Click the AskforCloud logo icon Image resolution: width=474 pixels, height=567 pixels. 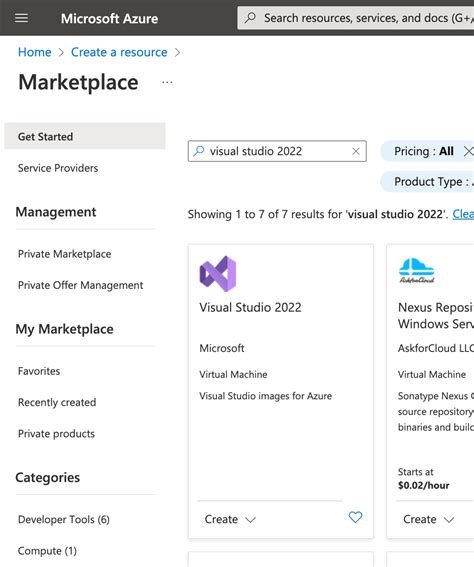pos(417,270)
